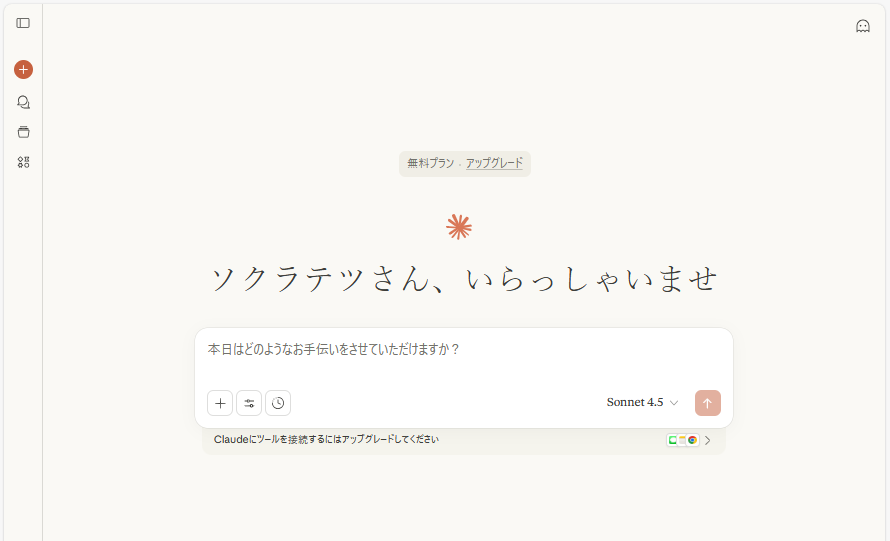Click the 無料プラン label
The height and width of the screenshot is (541, 890).
pyautogui.click(x=431, y=163)
